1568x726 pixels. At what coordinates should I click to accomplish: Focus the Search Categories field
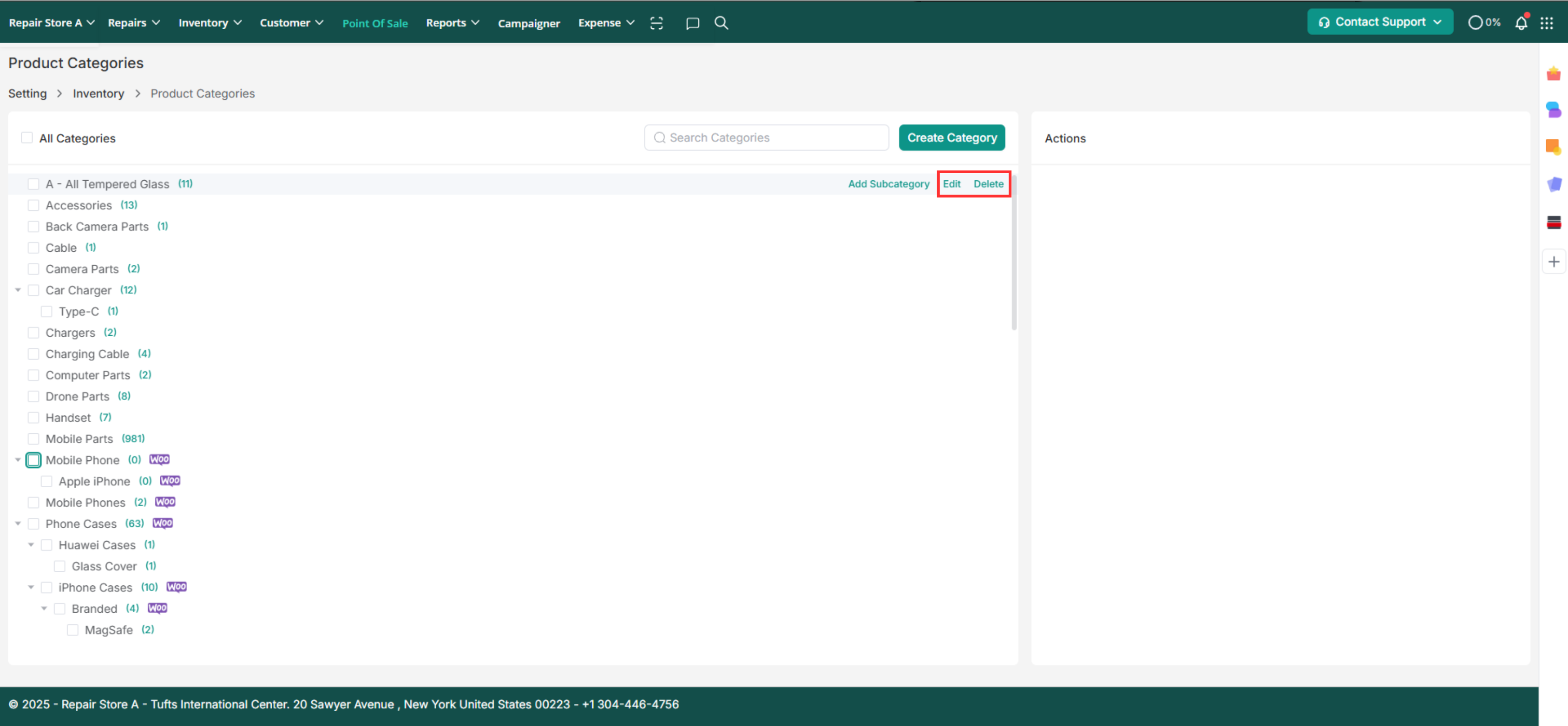click(767, 137)
